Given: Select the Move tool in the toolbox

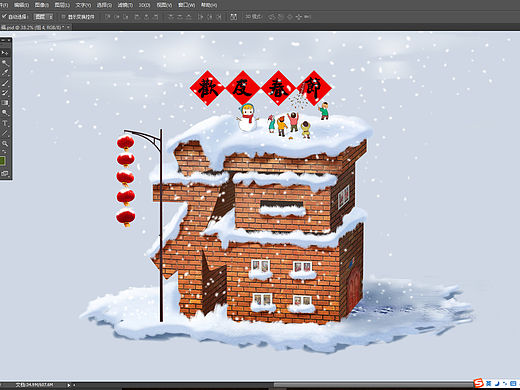Looking at the screenshot, I should click(x=5, y=53).
